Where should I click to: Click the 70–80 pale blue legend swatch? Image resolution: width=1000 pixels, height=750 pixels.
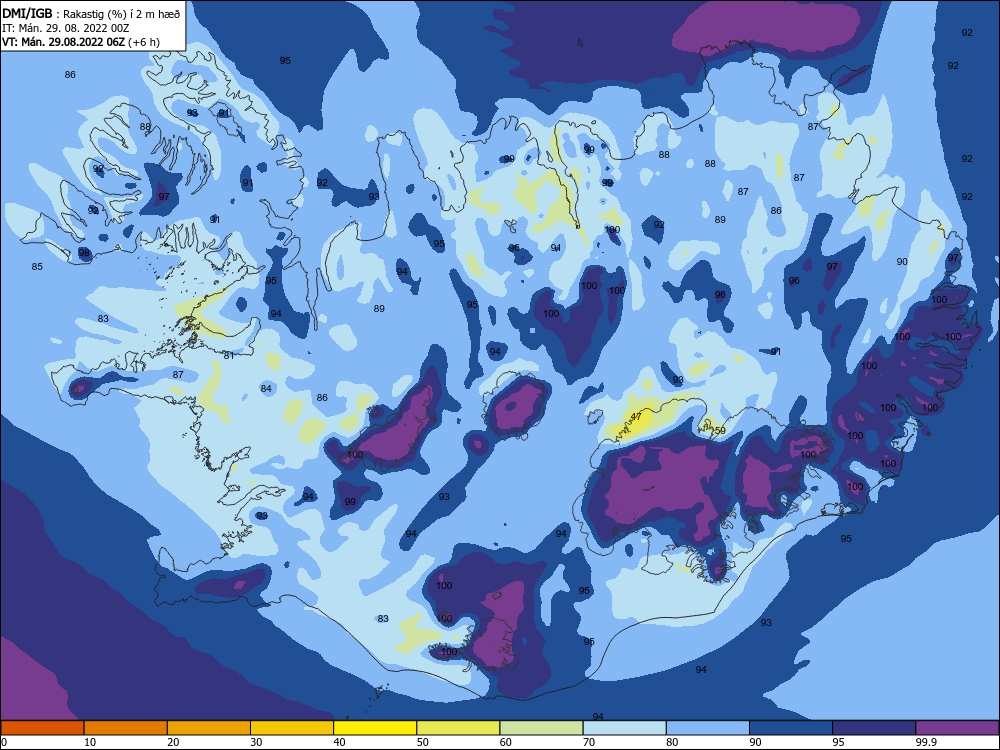pos(624,728)
